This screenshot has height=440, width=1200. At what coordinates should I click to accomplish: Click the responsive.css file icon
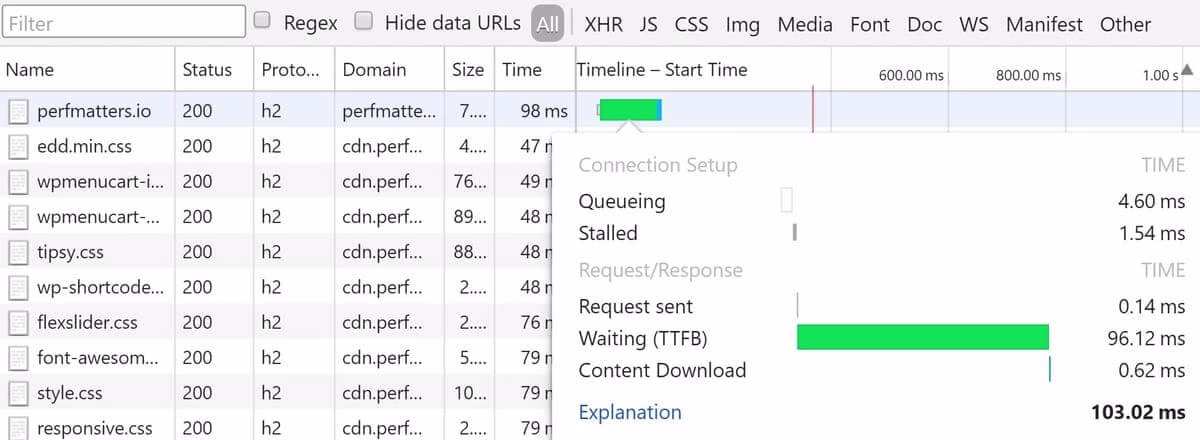pos(19,427)
